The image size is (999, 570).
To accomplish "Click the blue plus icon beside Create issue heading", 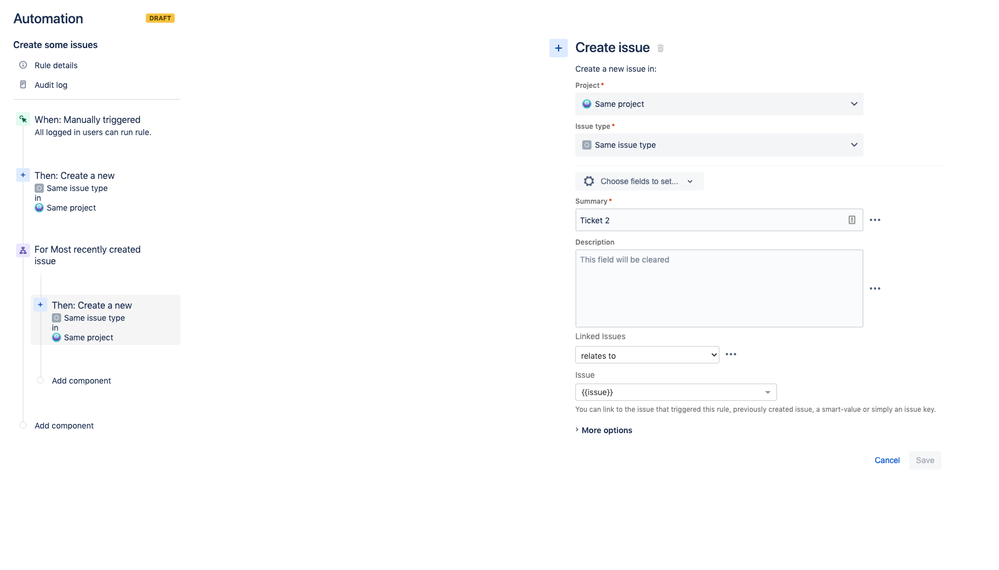I will tap(558, 48).
